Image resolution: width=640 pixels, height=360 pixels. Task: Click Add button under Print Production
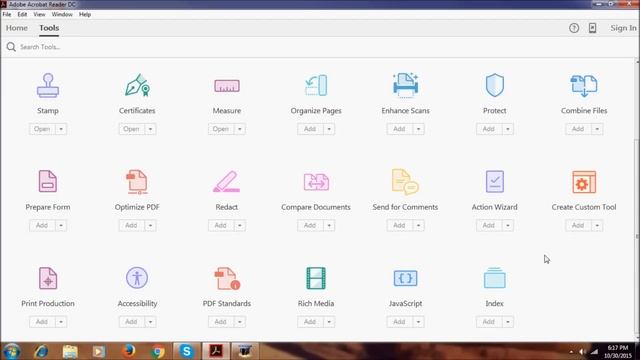pyautogui.click(x=42, y=322)
